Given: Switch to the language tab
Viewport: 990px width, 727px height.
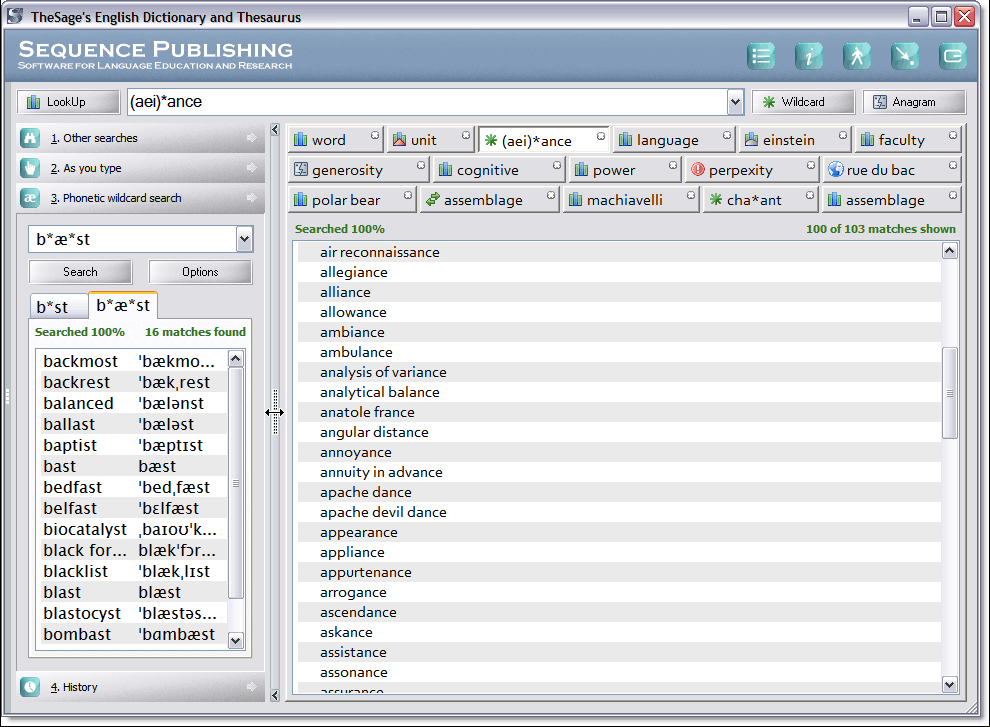Looking at the screenshot, I should pos(674,140).
